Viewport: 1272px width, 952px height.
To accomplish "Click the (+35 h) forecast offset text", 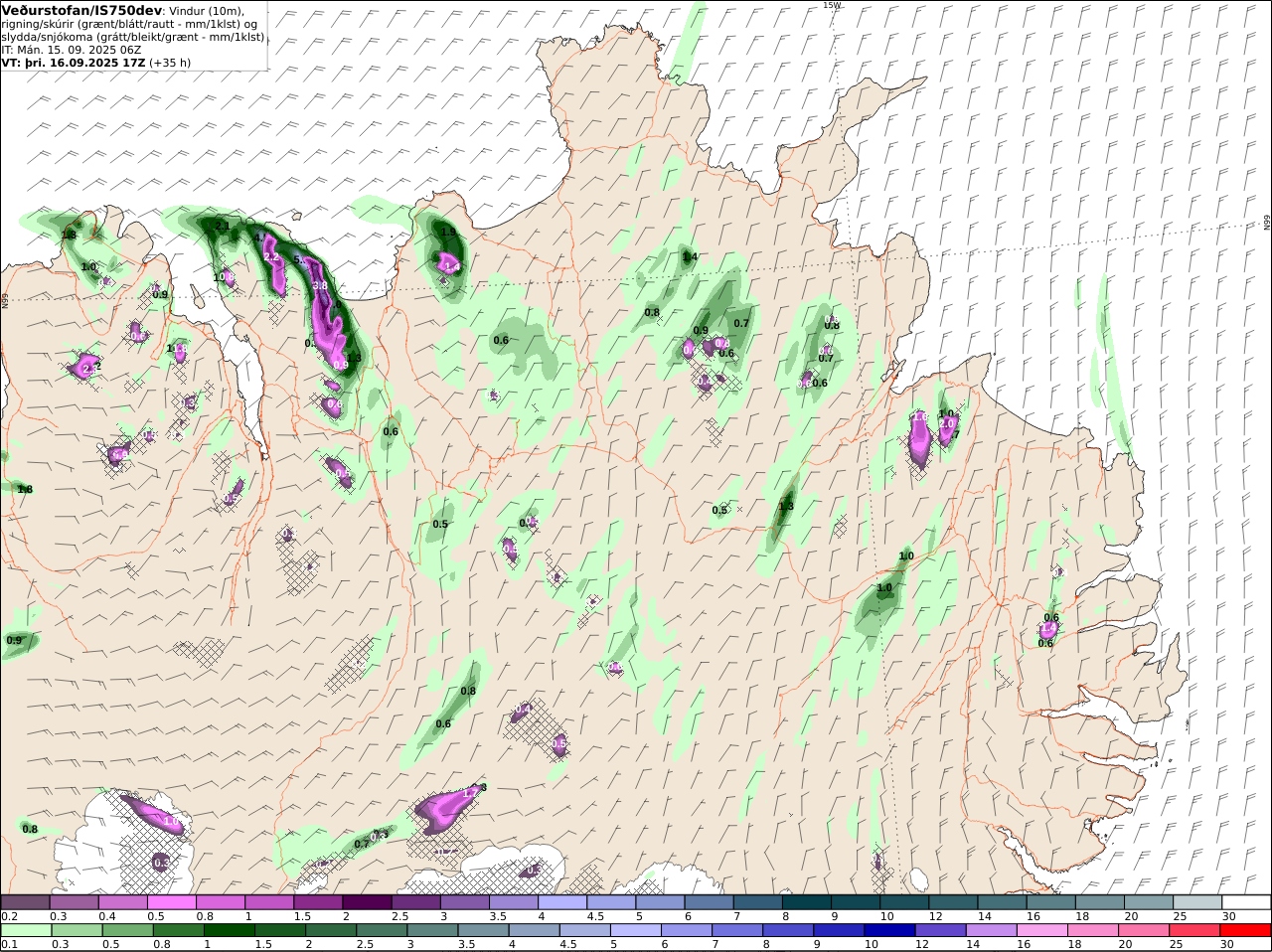I will click(170, 62).
